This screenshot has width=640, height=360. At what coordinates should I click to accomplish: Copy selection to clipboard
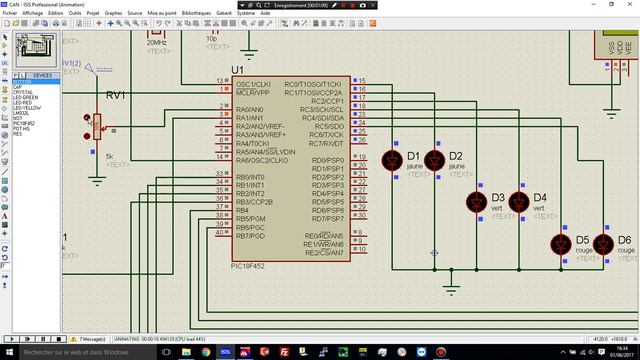(x=188, y=24)
